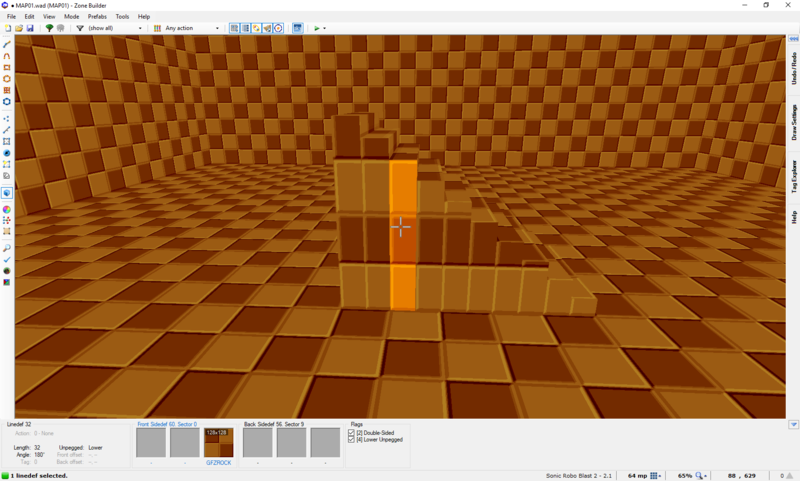This screenshot has width=800, height=481.
Task: Click the Save map icon
Action: (x=30, y=28)
